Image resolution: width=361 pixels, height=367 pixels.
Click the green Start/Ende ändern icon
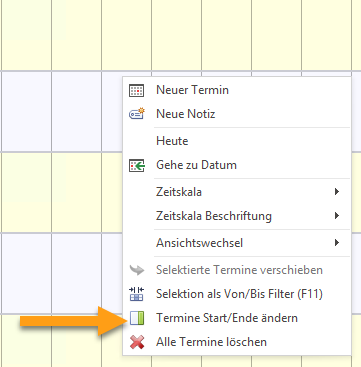point(137,318)
